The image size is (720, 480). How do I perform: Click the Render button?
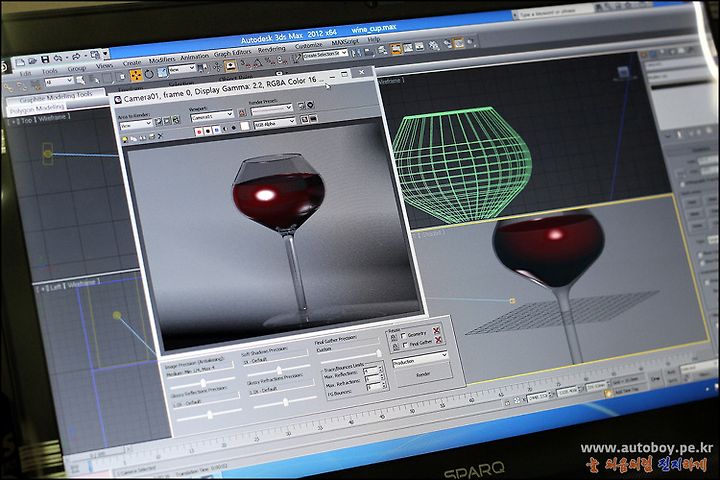[x=423, y=374]
